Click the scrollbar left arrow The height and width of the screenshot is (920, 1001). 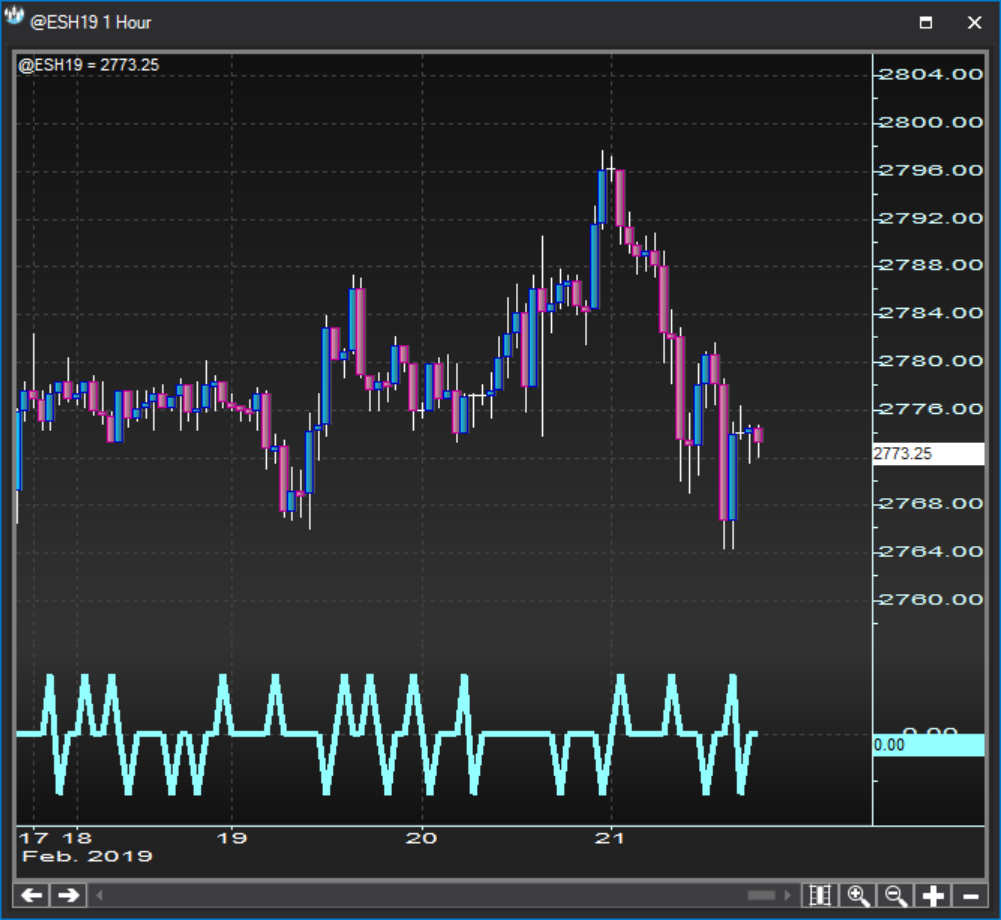[x=99, y=895]
